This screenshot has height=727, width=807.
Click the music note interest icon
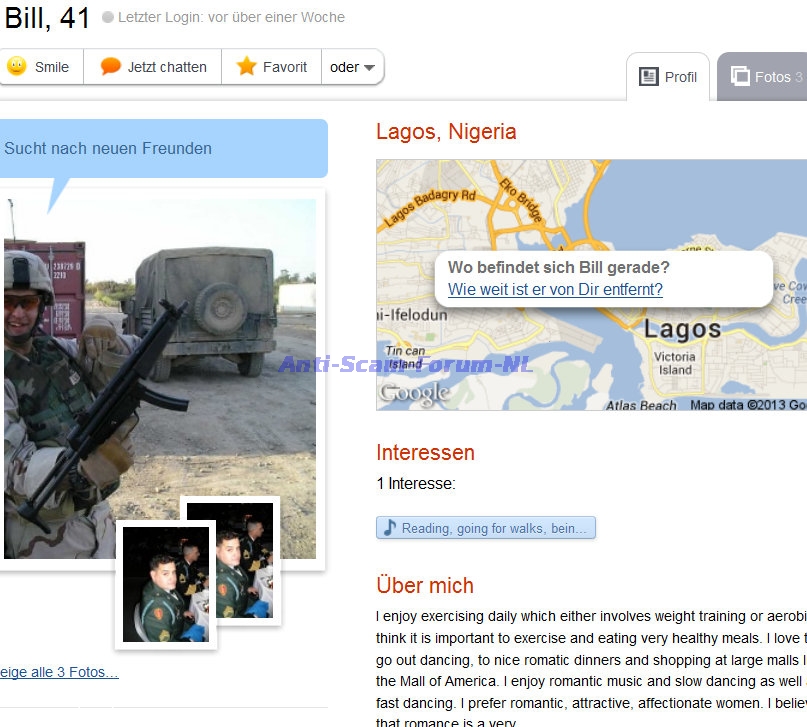pos(390,527)
